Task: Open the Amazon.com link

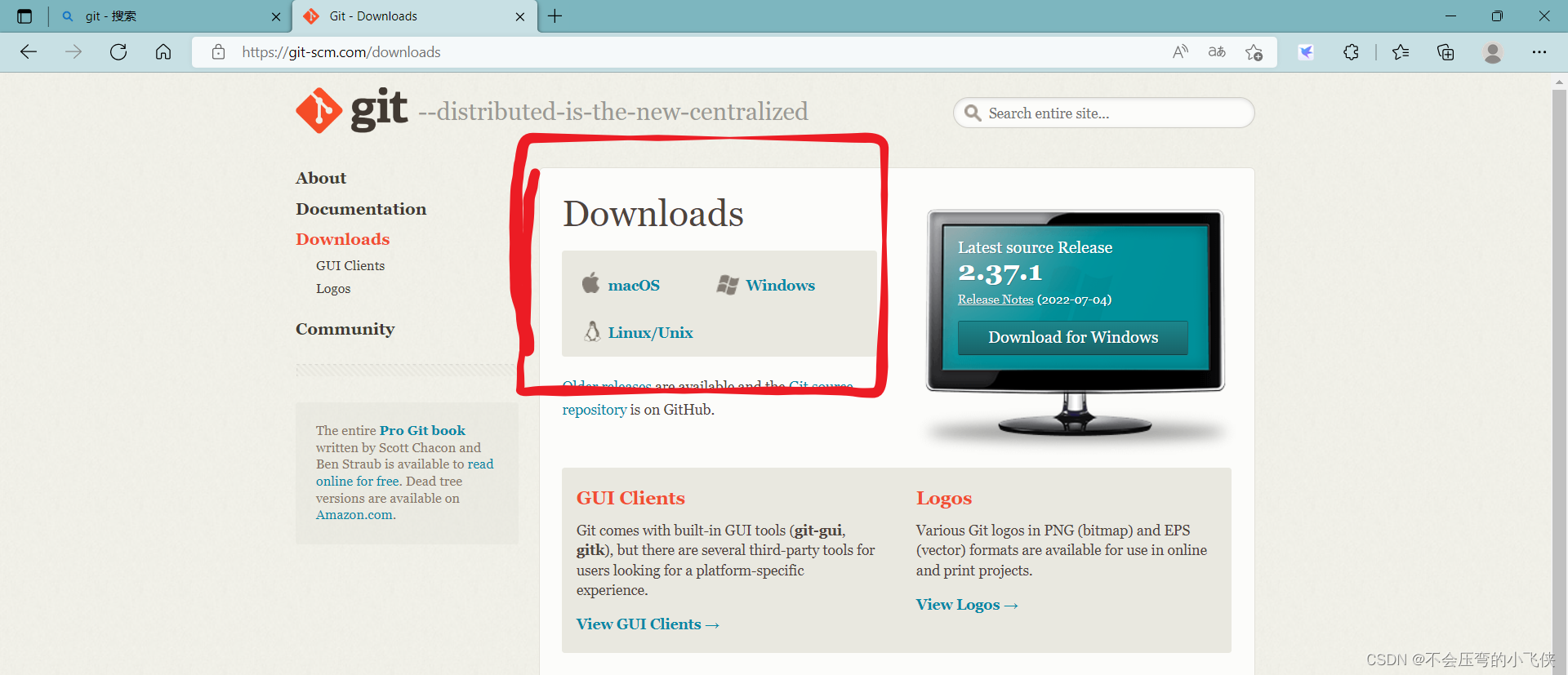Action: [354, 515]
